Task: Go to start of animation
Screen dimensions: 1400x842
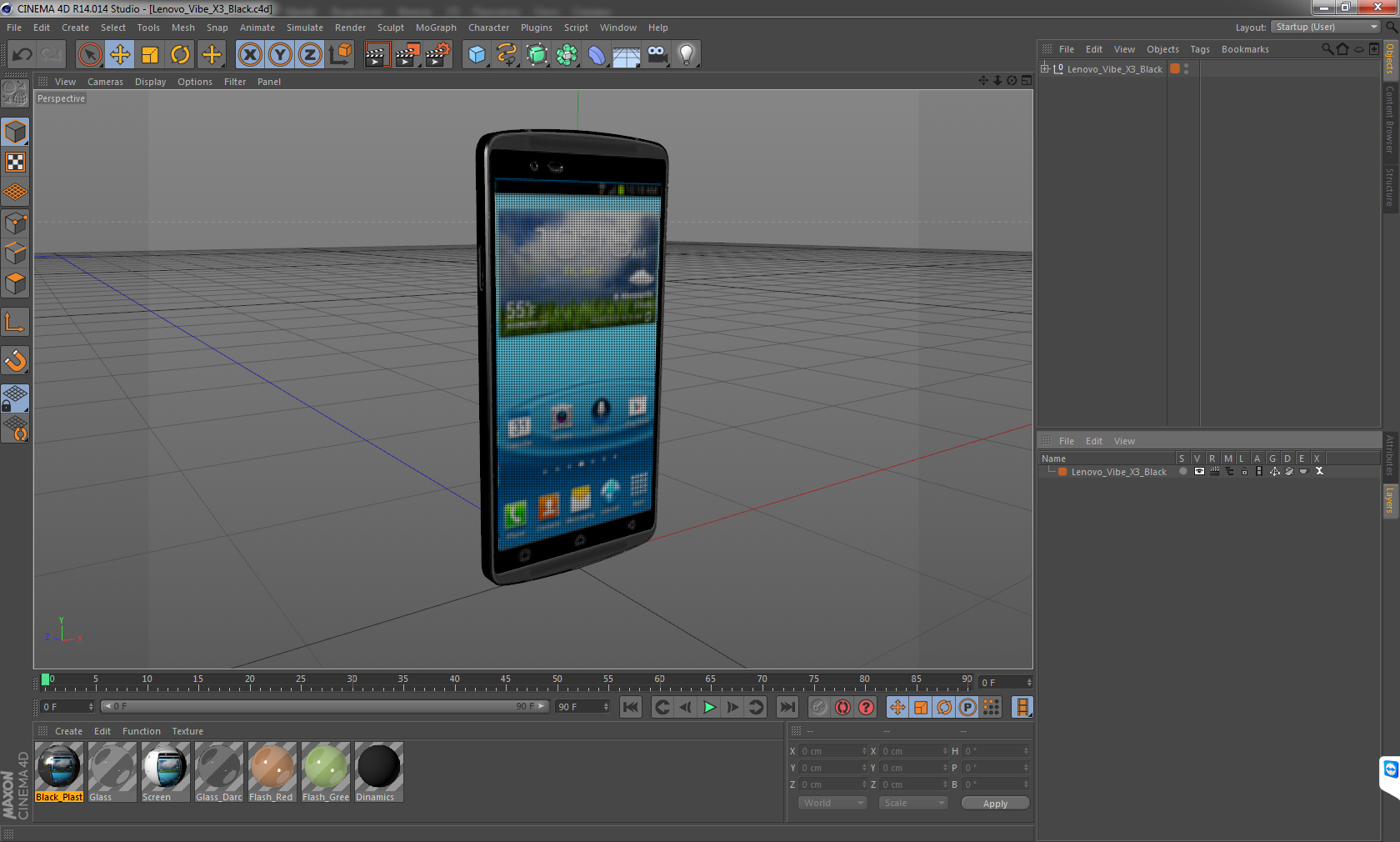Action: tap(631, 707)
